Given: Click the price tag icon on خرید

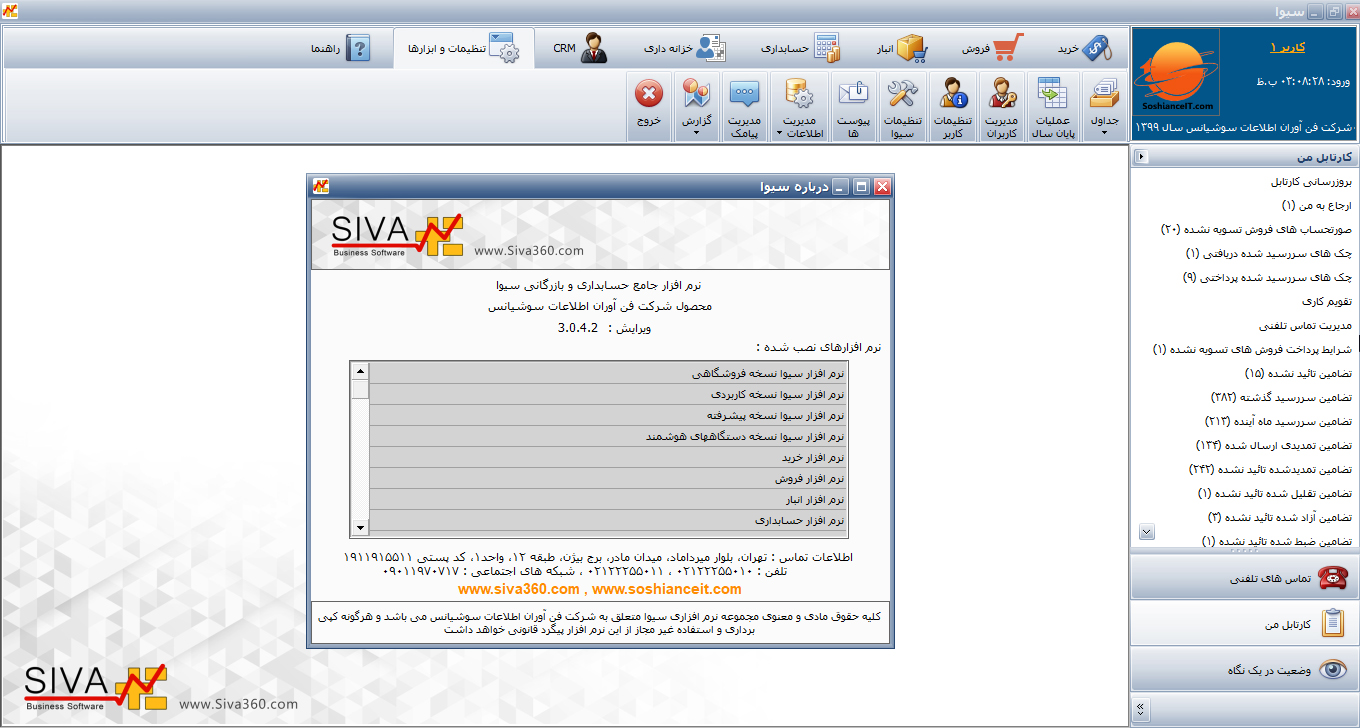Looking at the screenshot, I should 1098,48.
